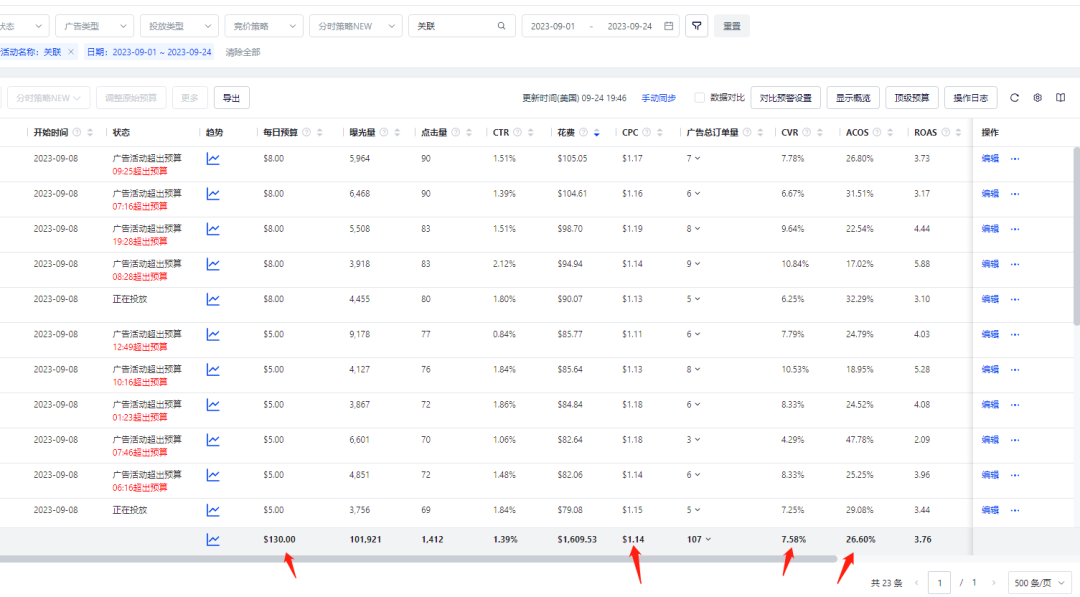
Task: Open trend chart for the first row
Action: [213, 158]
